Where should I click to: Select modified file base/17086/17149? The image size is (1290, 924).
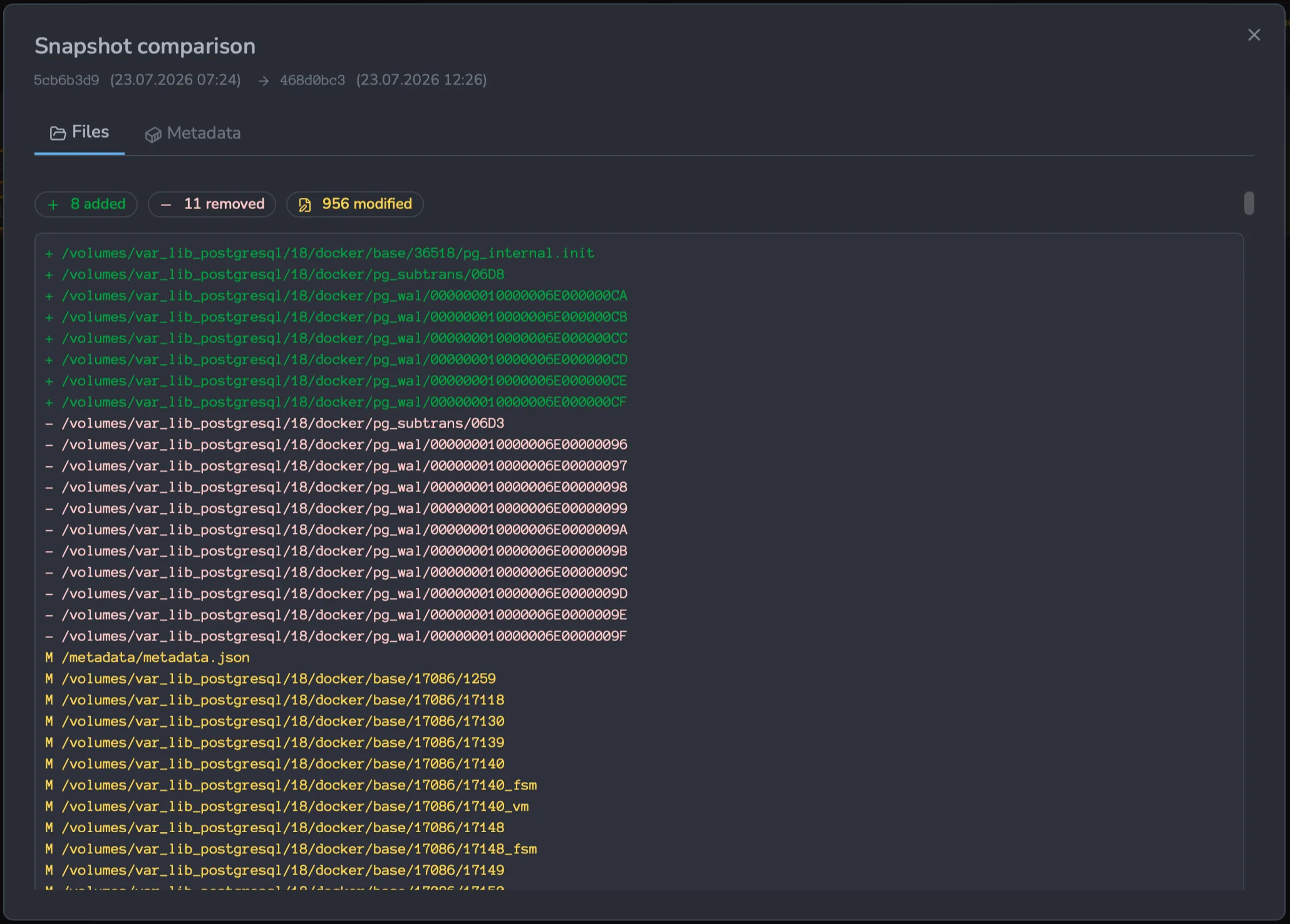coord(275,871)
